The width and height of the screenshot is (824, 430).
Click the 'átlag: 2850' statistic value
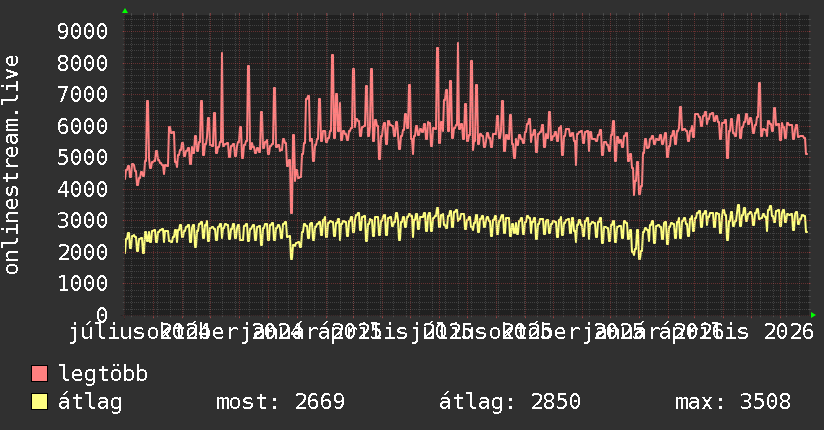coord(510,402)
